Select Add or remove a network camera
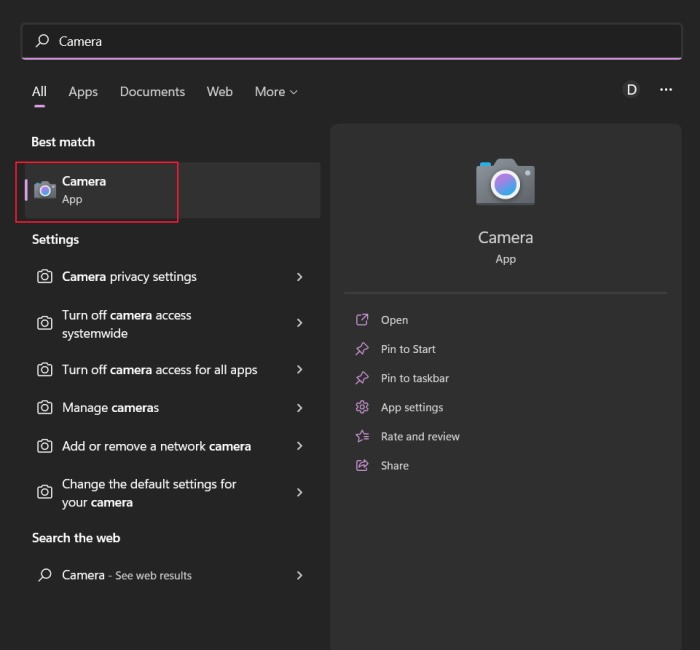Screen dimensions: 700x650 click(156, 446)
